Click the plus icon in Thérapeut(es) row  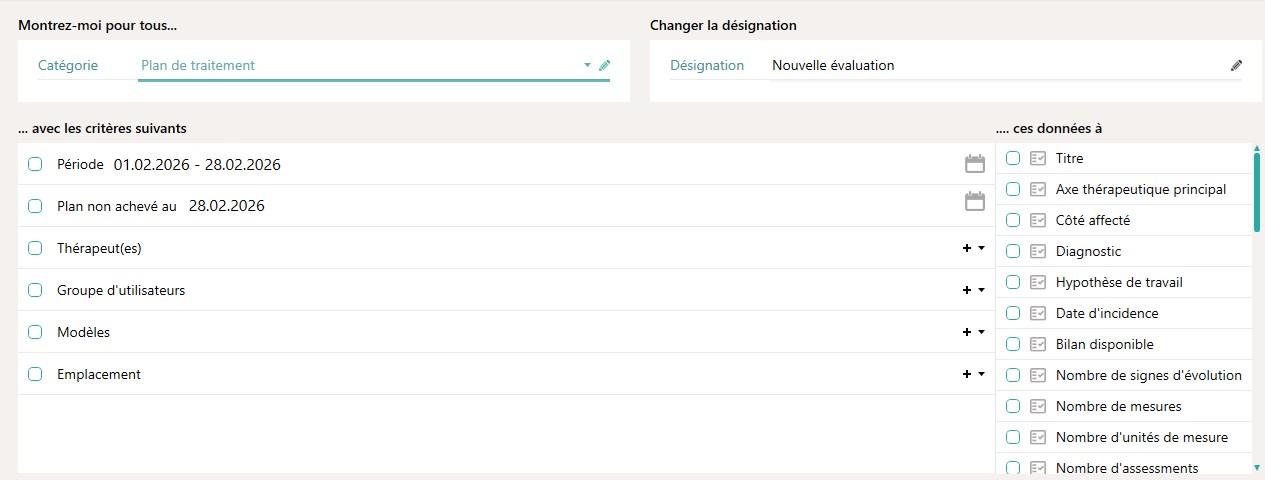967,248
